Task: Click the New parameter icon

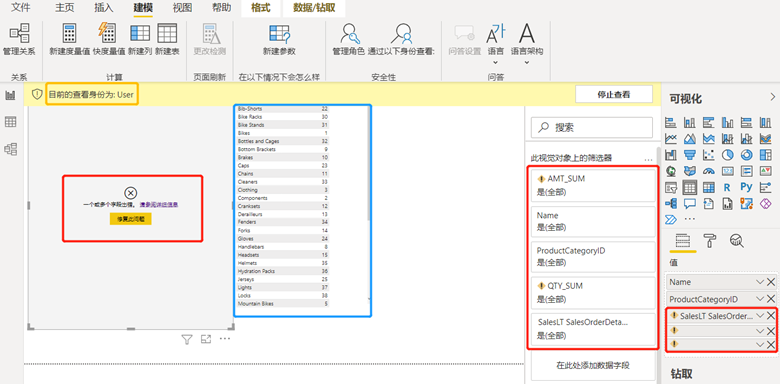Action: [x=280, y=33]
